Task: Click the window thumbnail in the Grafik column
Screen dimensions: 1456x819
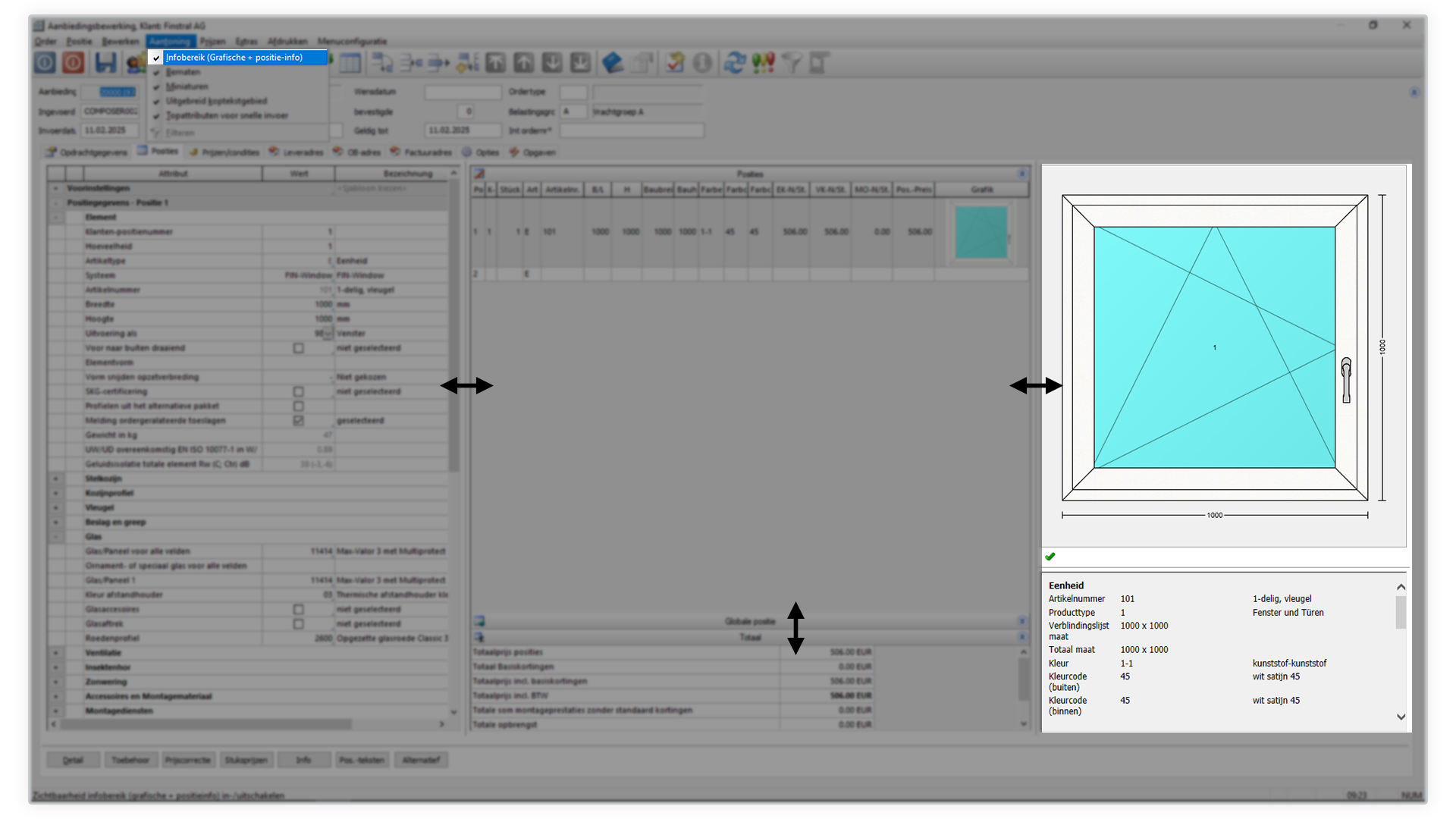Action: 981,232
